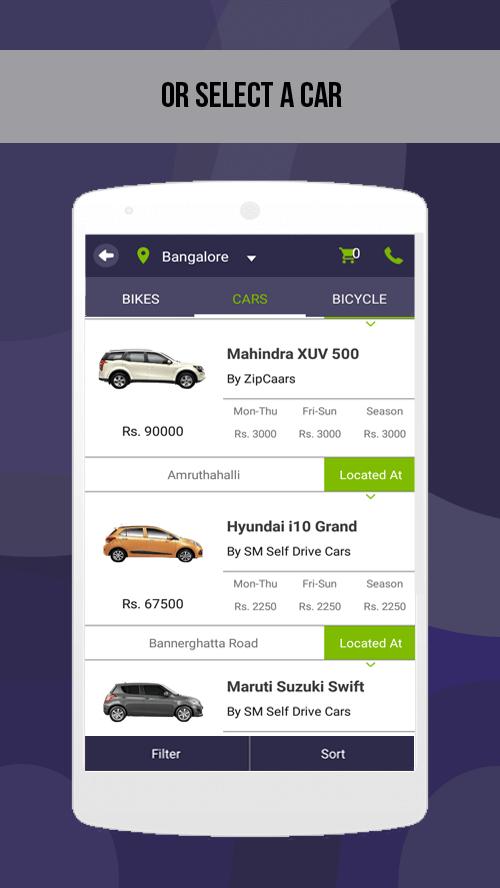Viewport: 500px width, 888px height.
Task: Tap the green location pin icon
Action: (143, 256)
